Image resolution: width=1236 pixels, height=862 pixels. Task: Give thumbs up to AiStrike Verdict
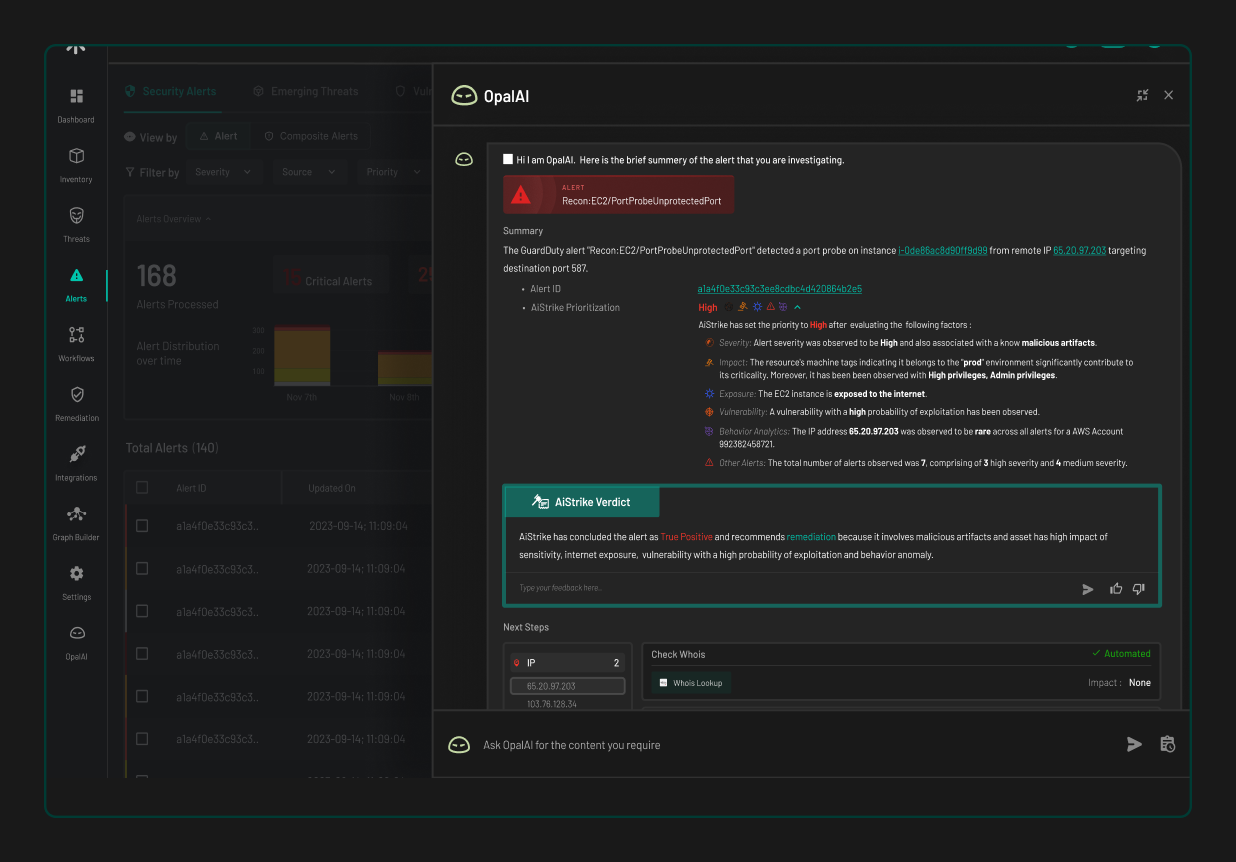pyautogui.click(x=1116, y=589)
